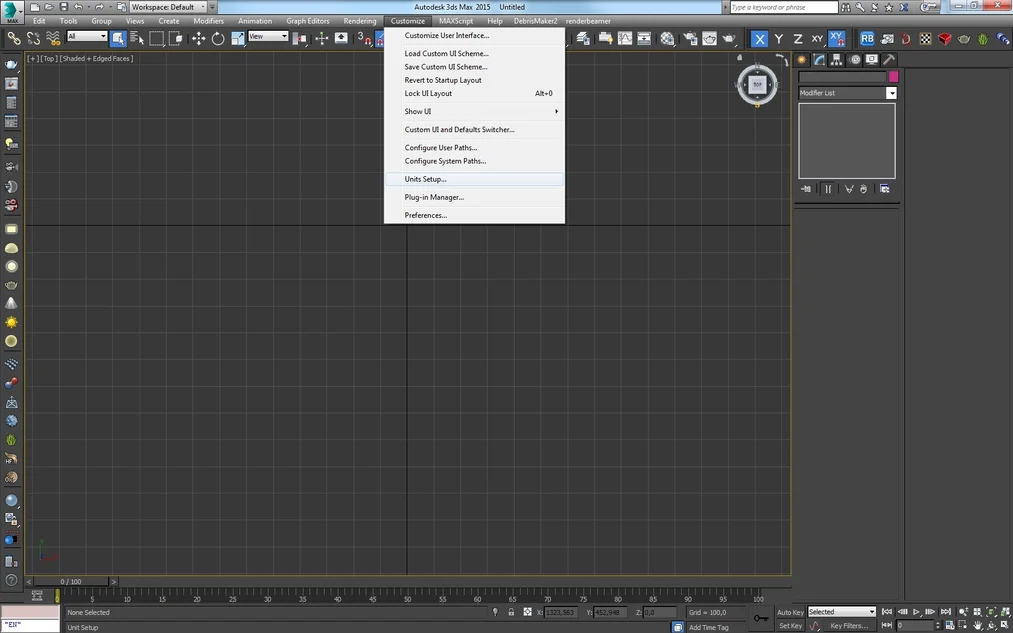Open Preferences... in the Customize menu
The image size is (1013, 633).
425,215
